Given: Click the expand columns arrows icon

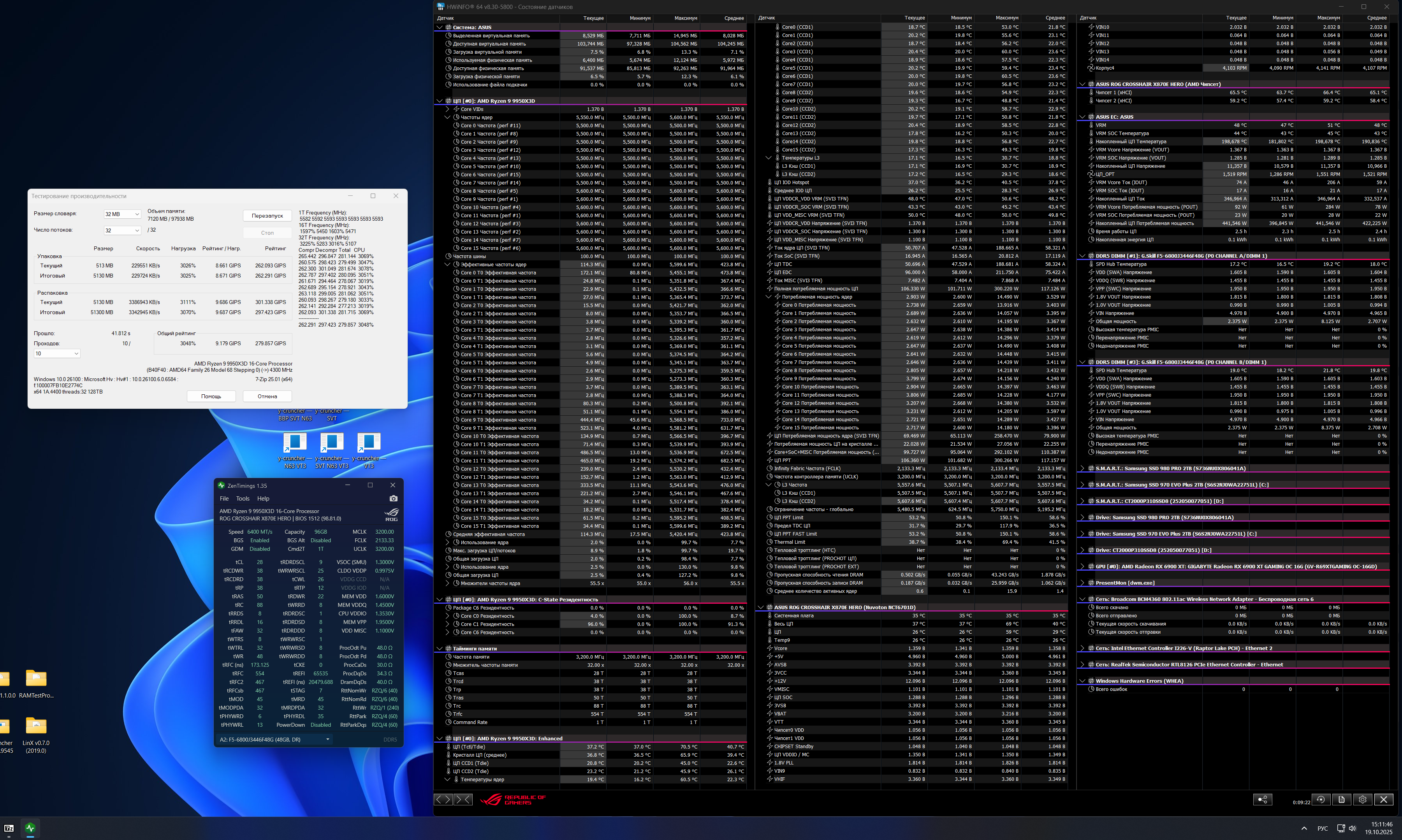Looking at the screenshot, I should click(443, 799).
